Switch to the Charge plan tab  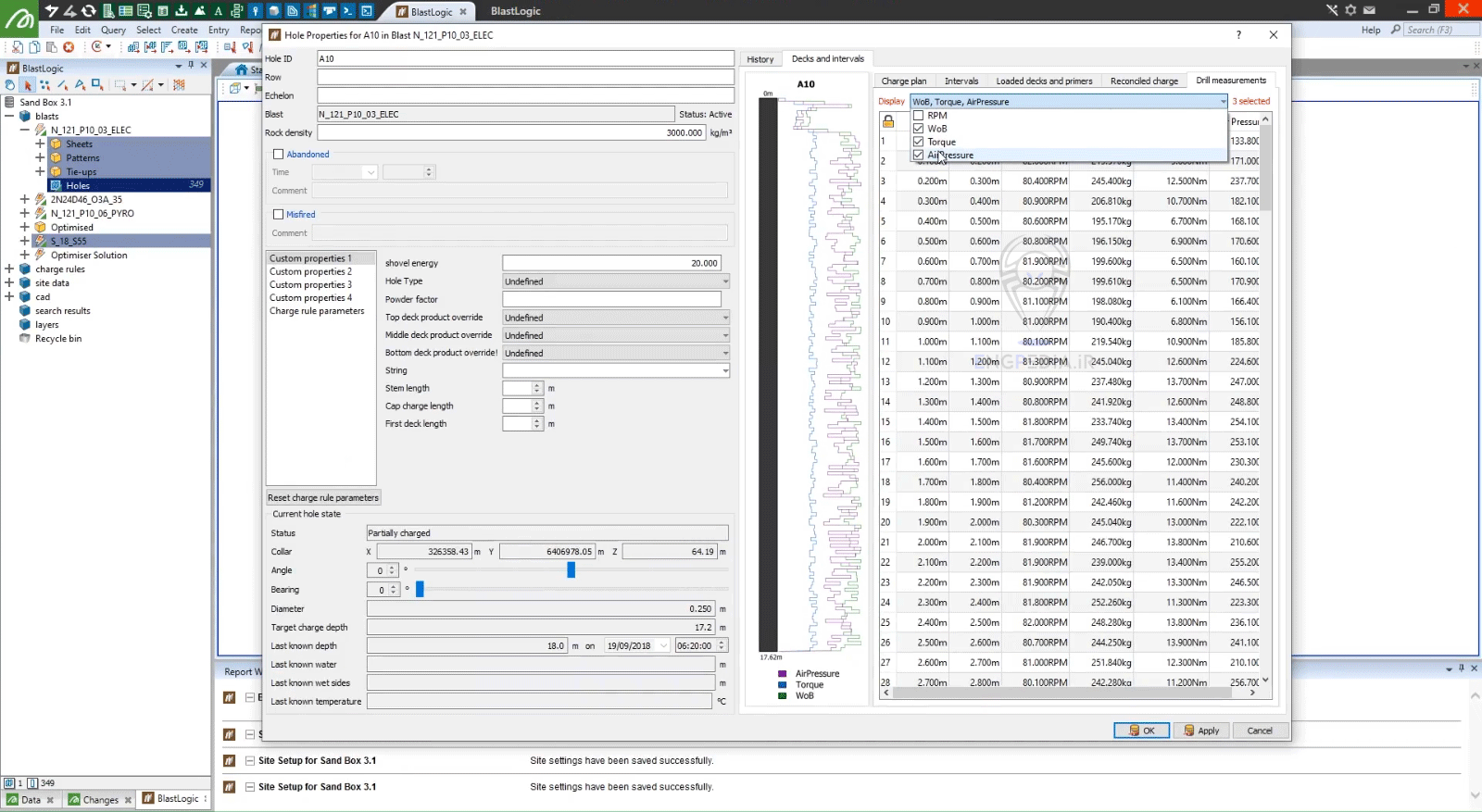[904, 81]
